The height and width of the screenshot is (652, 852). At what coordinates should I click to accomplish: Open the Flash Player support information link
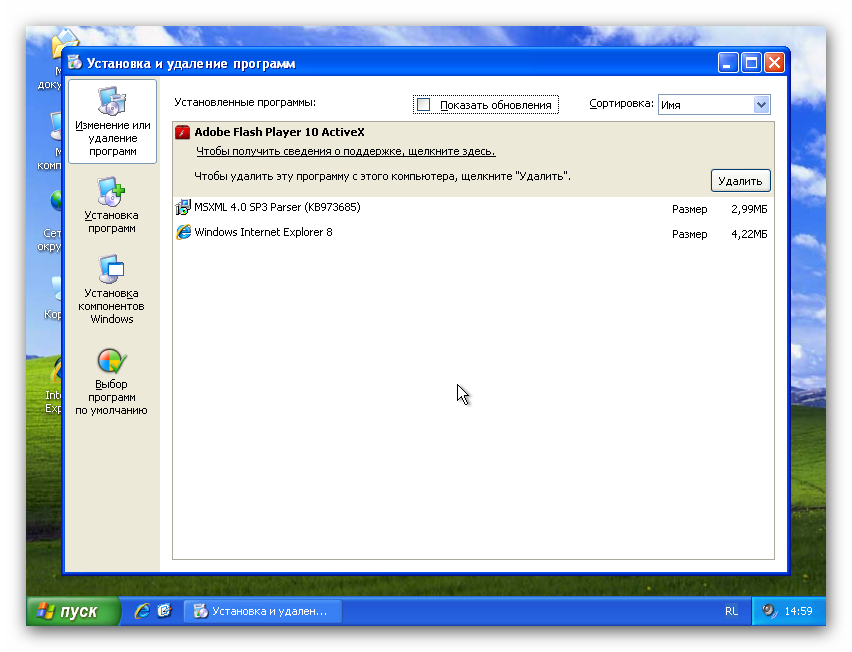click(345, 152)
